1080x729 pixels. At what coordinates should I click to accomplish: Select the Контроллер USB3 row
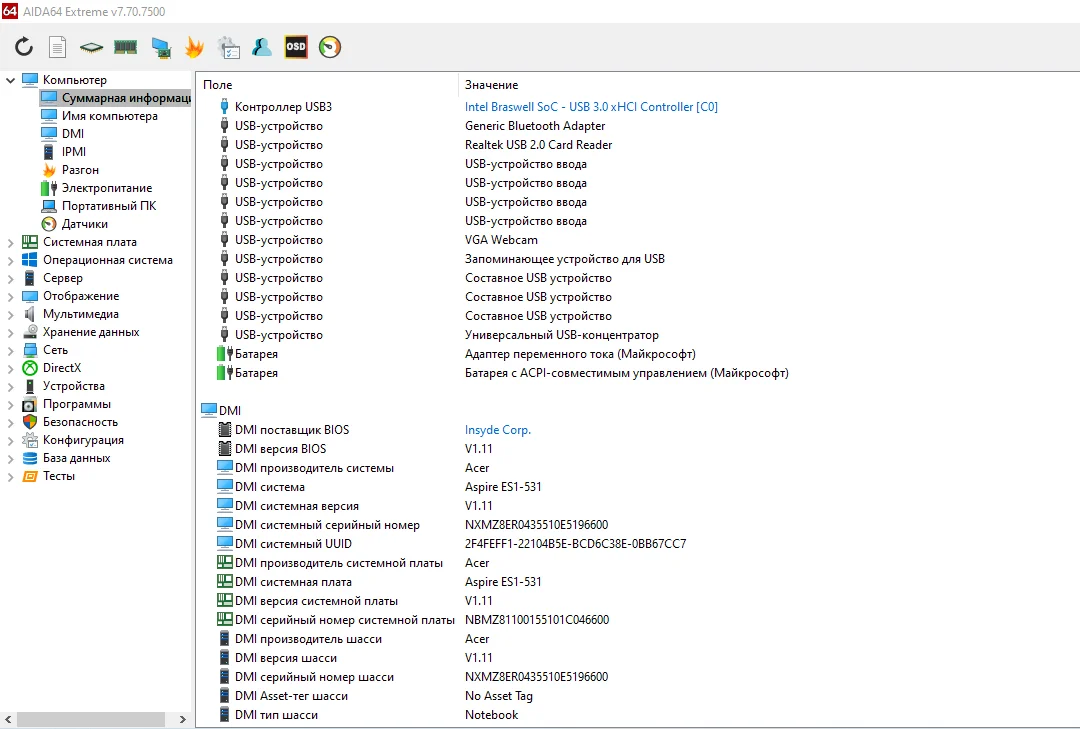point(638,107)
